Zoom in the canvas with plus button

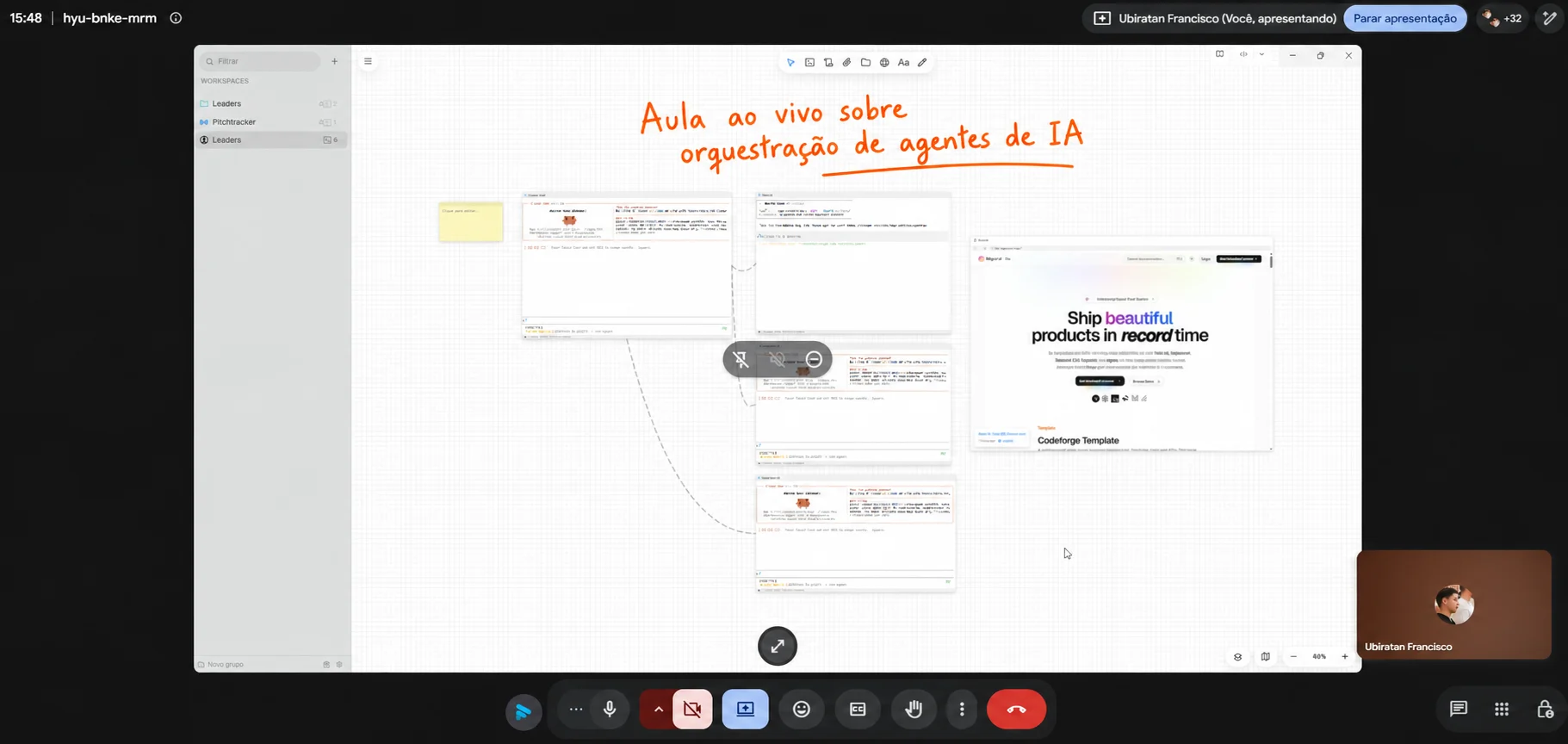coord(1345,657)
